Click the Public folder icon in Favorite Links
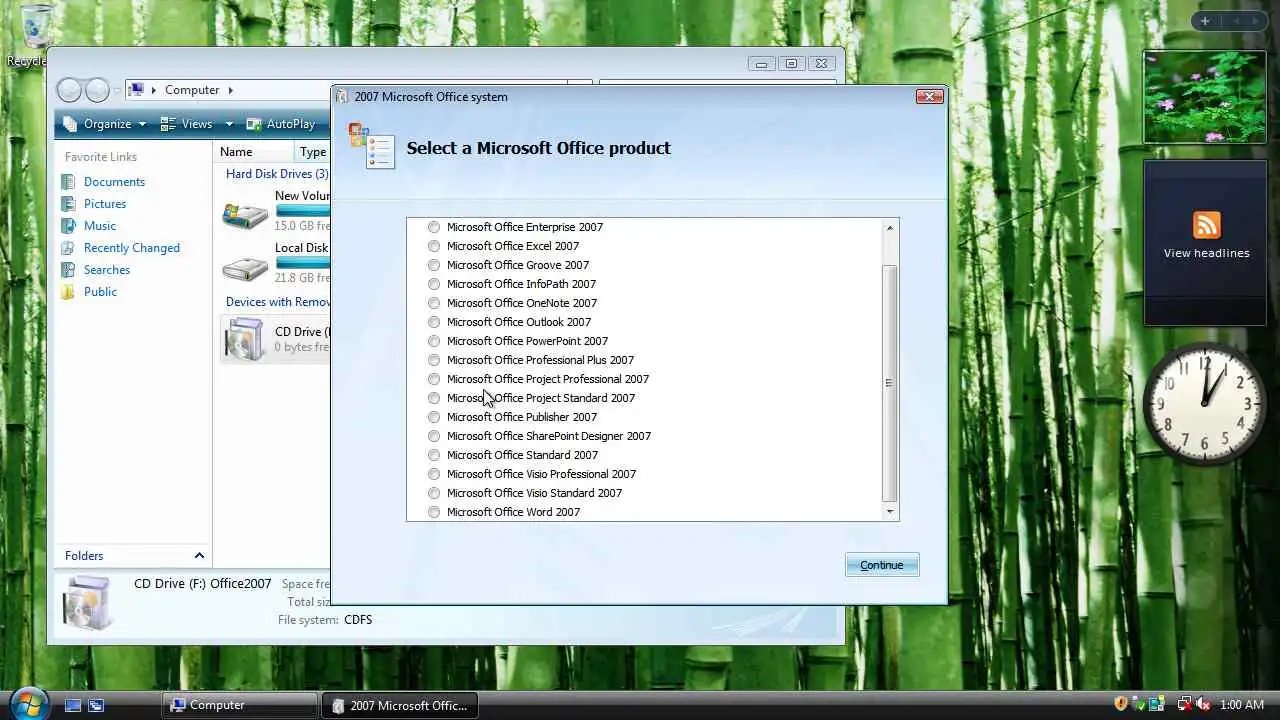This screenshot has height=720, width=1280. click(68, 292)
